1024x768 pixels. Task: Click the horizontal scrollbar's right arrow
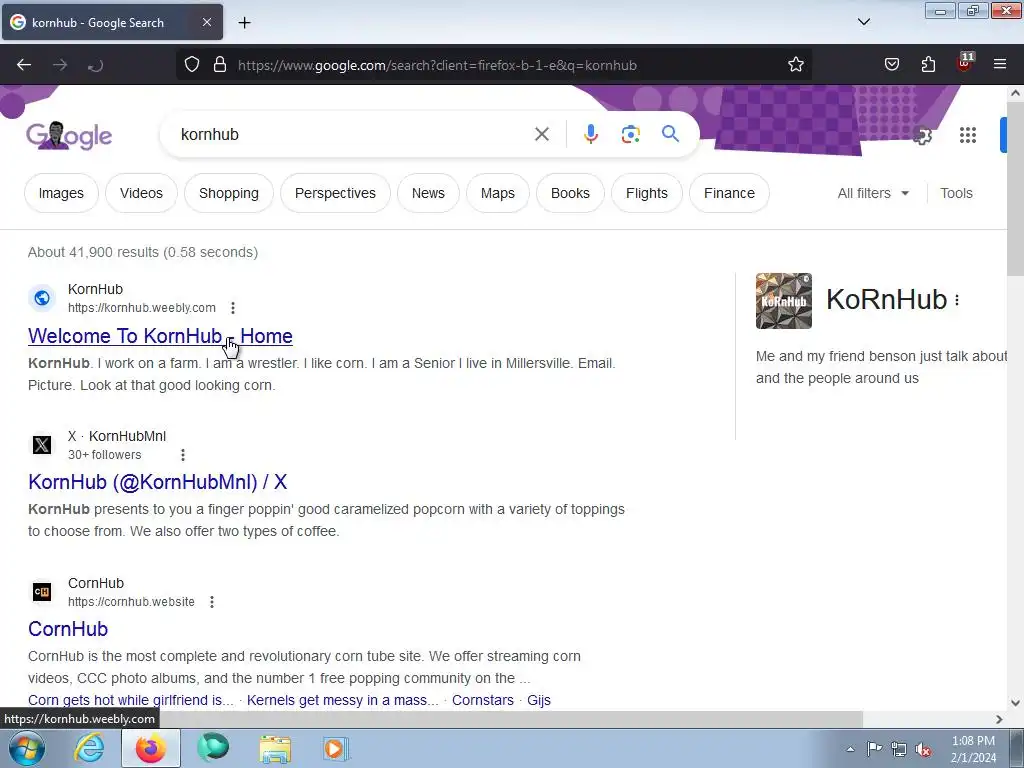click(999, 719)
